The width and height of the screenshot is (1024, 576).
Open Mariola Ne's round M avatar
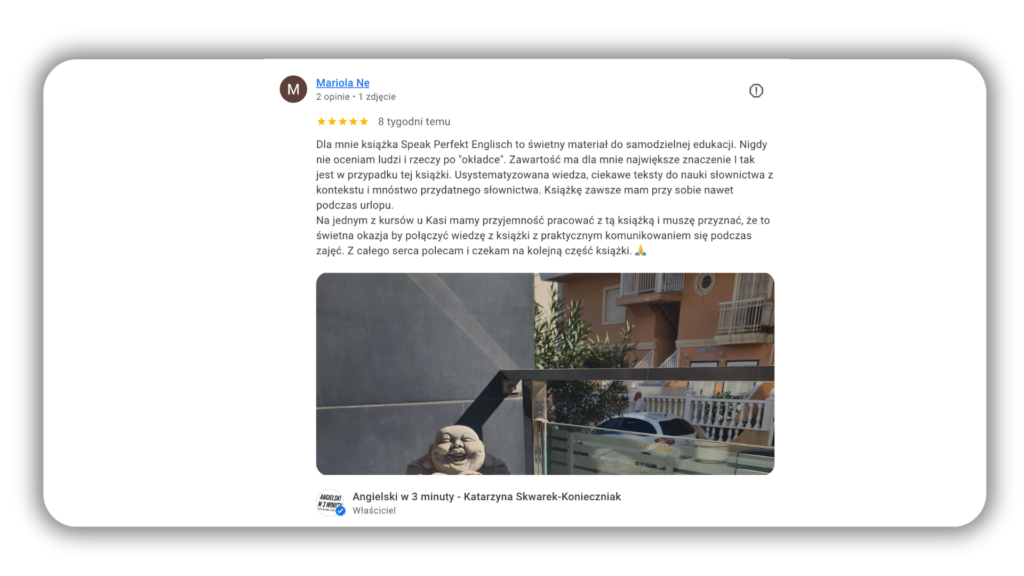pyautogui.click(x=293, y=89)
